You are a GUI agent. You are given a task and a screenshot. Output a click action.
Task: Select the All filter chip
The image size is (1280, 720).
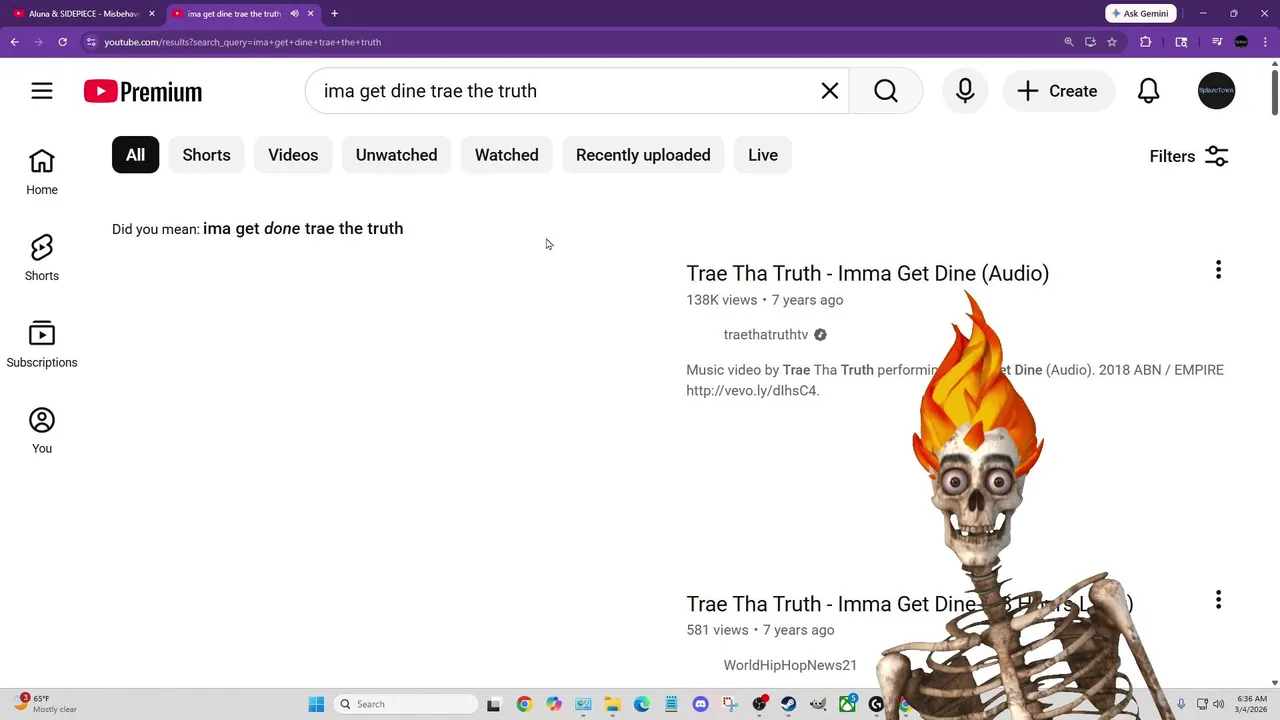coord(135,155)
